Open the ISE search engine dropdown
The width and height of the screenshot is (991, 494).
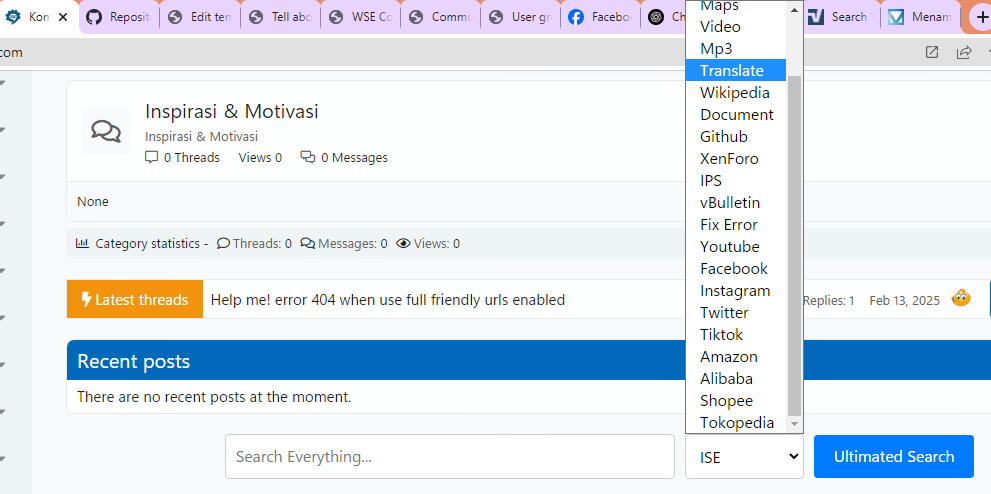point(745,456)
